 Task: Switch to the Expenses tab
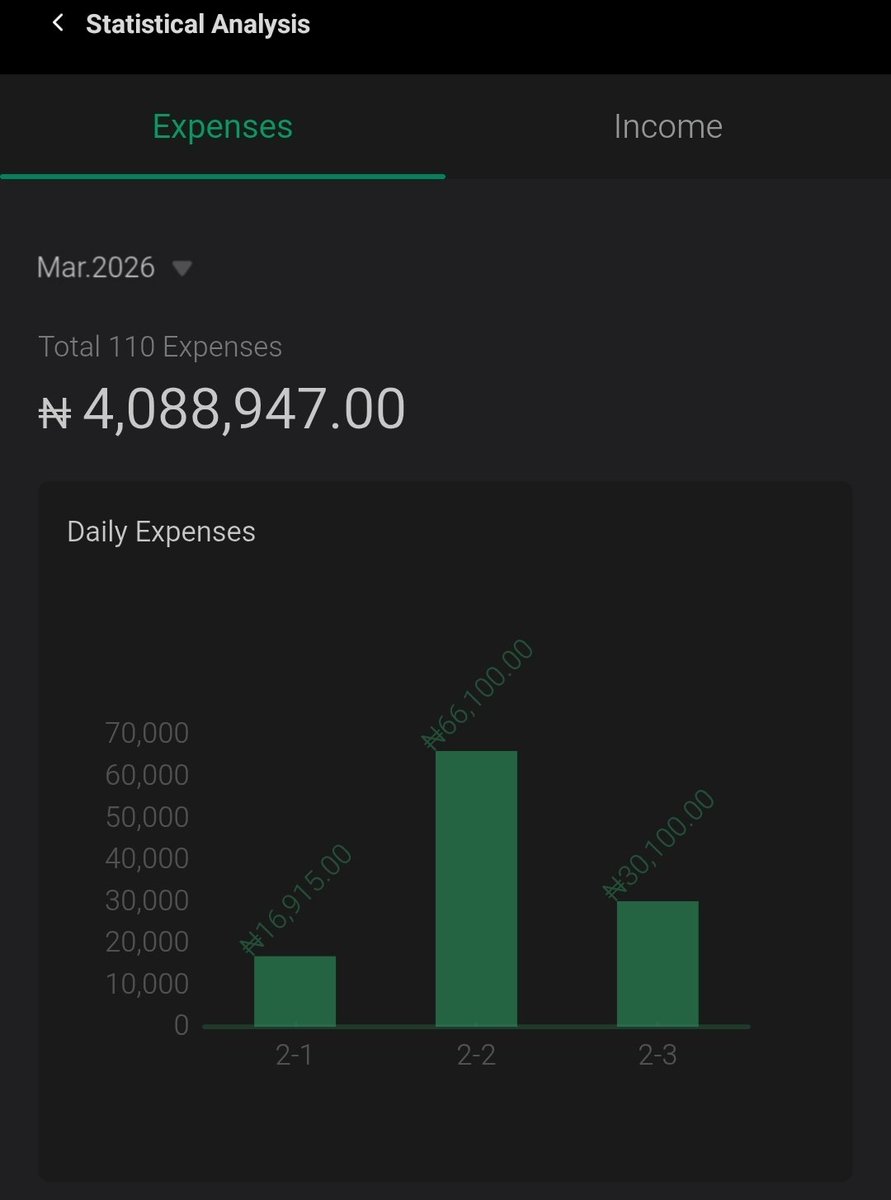222,127
